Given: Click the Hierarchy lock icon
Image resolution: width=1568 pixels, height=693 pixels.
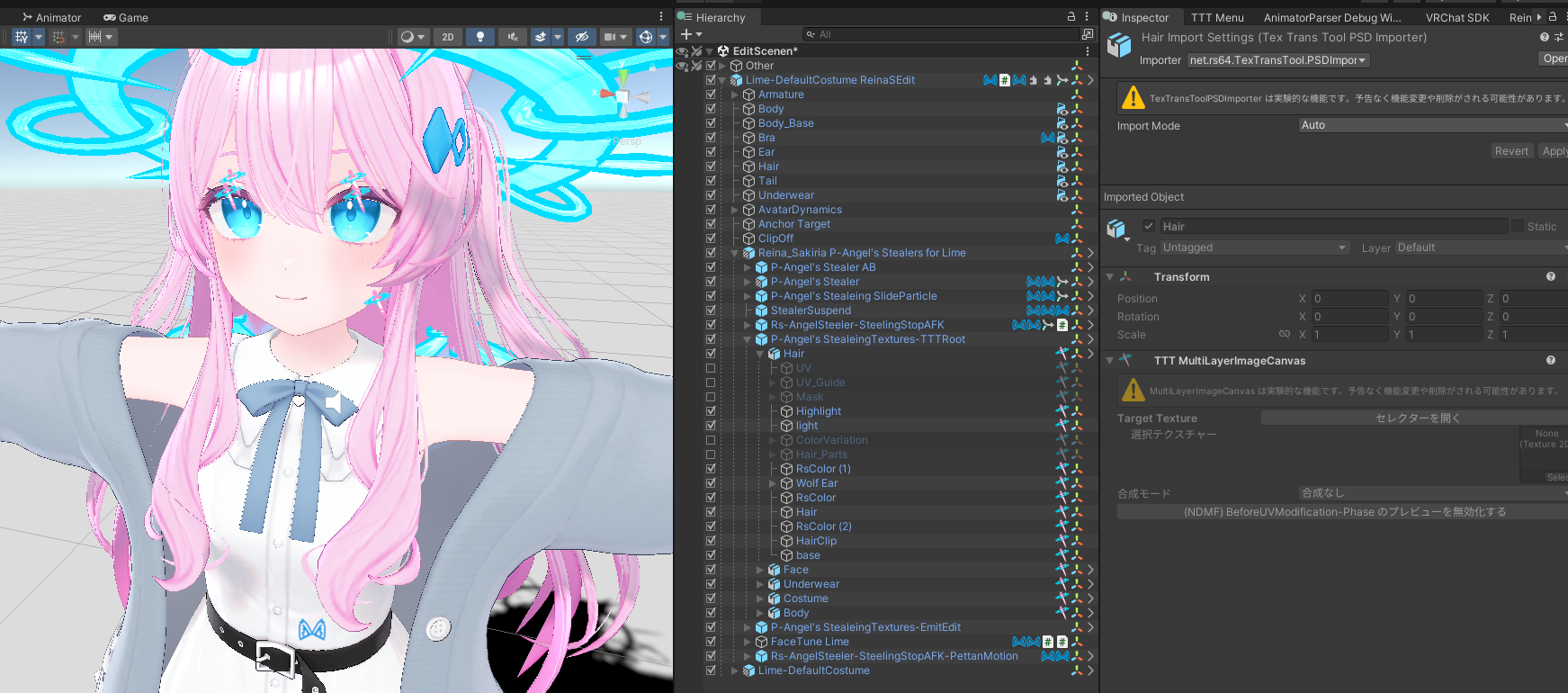Looking at the screenshot, I should point(1071,17).
